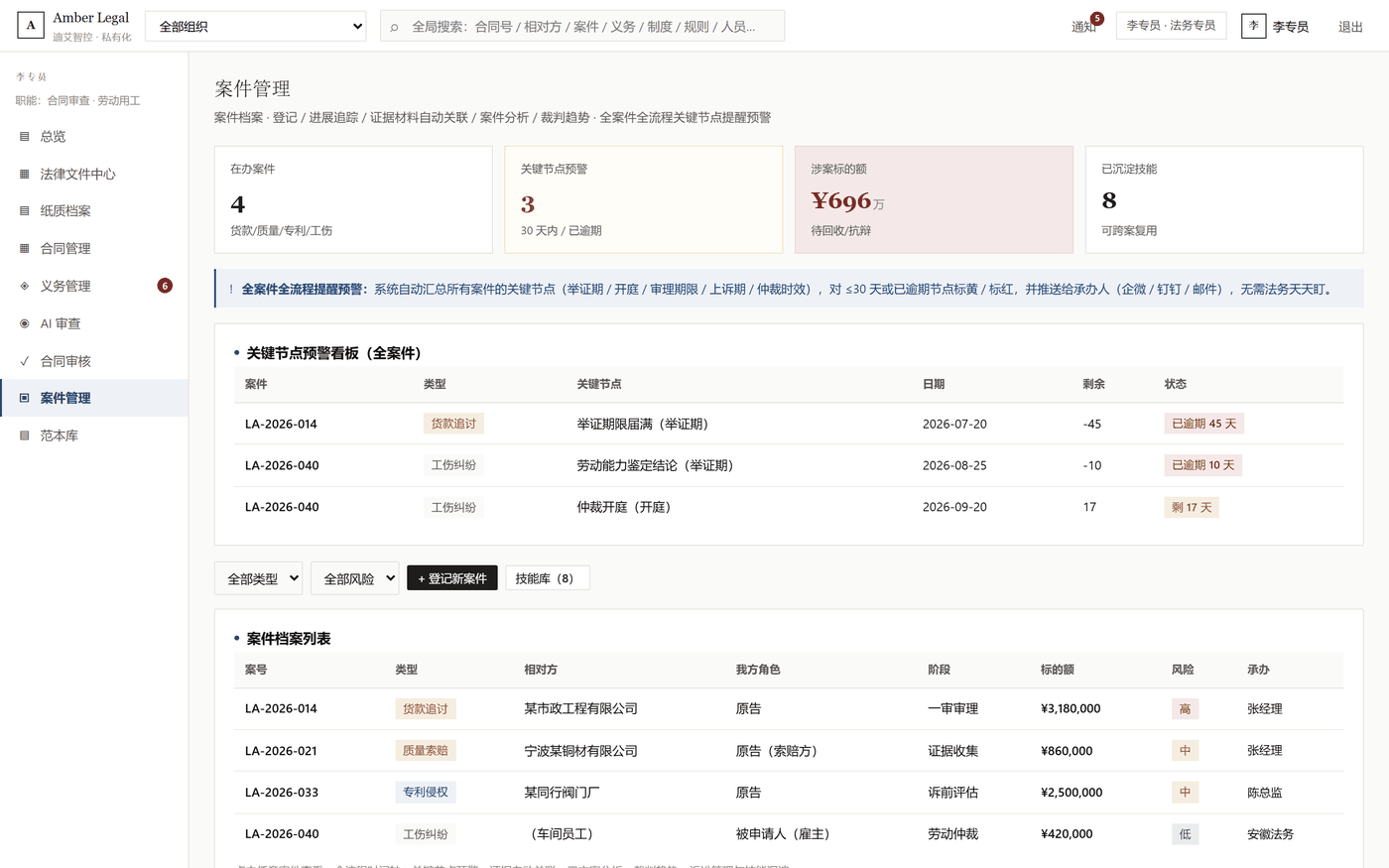Click handler 陈总监
Image resolution: width=1389 pixels, height=868 pixels.
pyautogui.click(x=1265, y=793)
